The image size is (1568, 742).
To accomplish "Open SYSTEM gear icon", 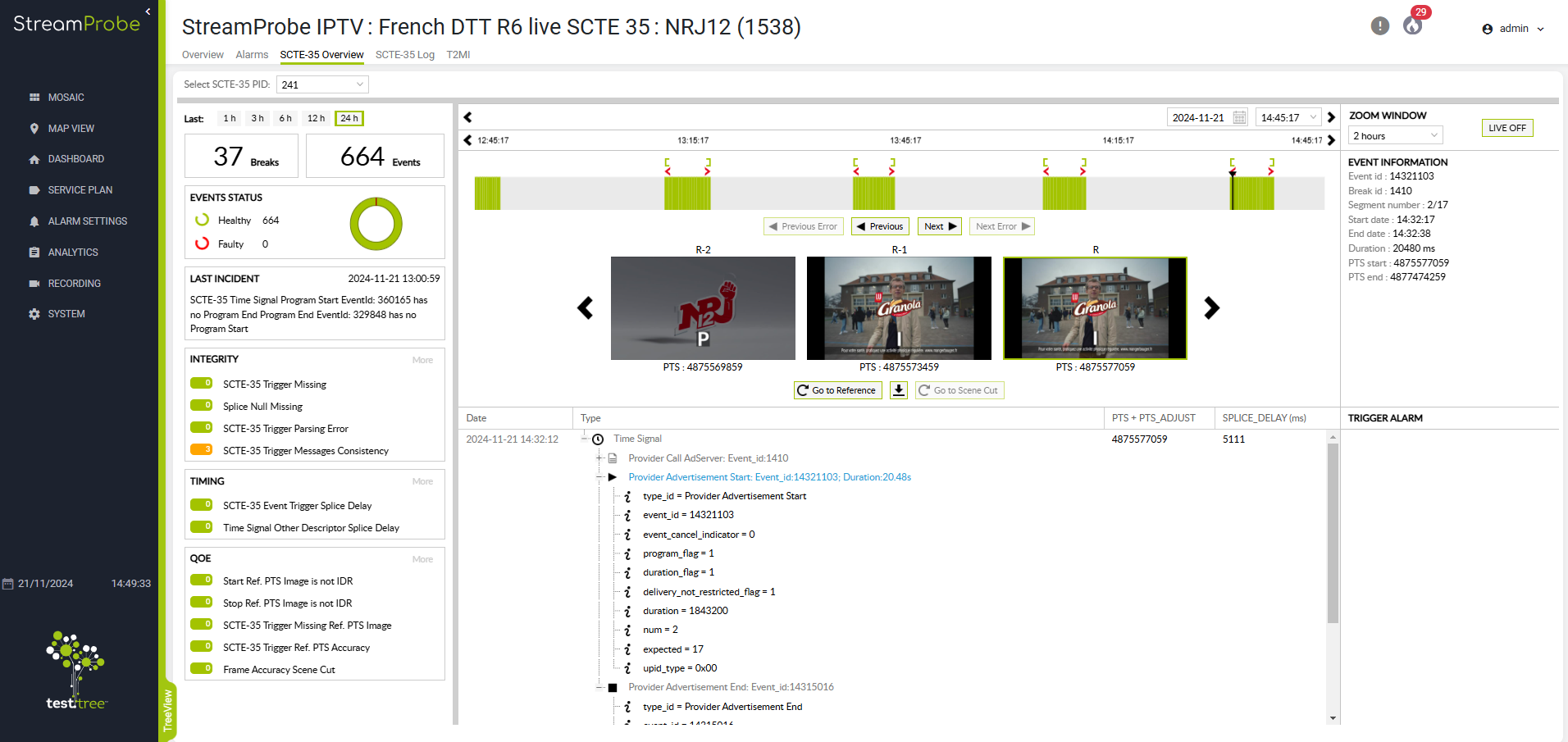I will click(x=34, y=314).
